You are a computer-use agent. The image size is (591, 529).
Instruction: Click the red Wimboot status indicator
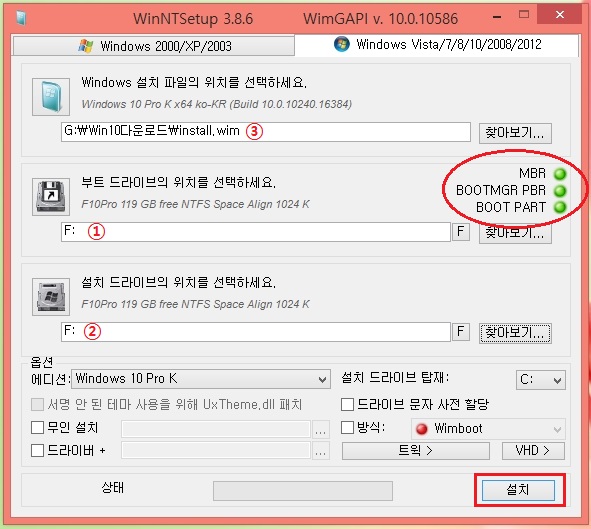click(x=421, y=429)
